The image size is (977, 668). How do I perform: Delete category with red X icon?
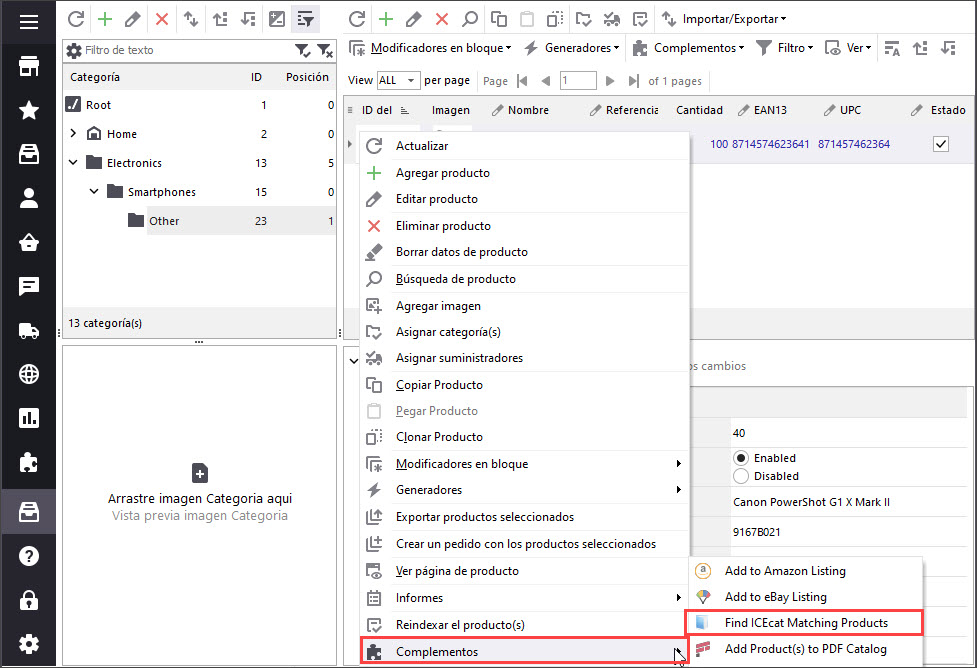point(162,19)
